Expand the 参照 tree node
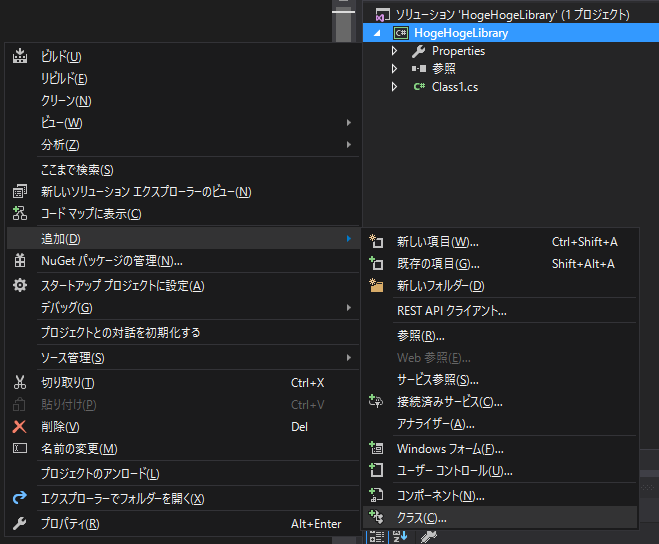Viewport: 659px width, 544px height. tap(394, 69)
